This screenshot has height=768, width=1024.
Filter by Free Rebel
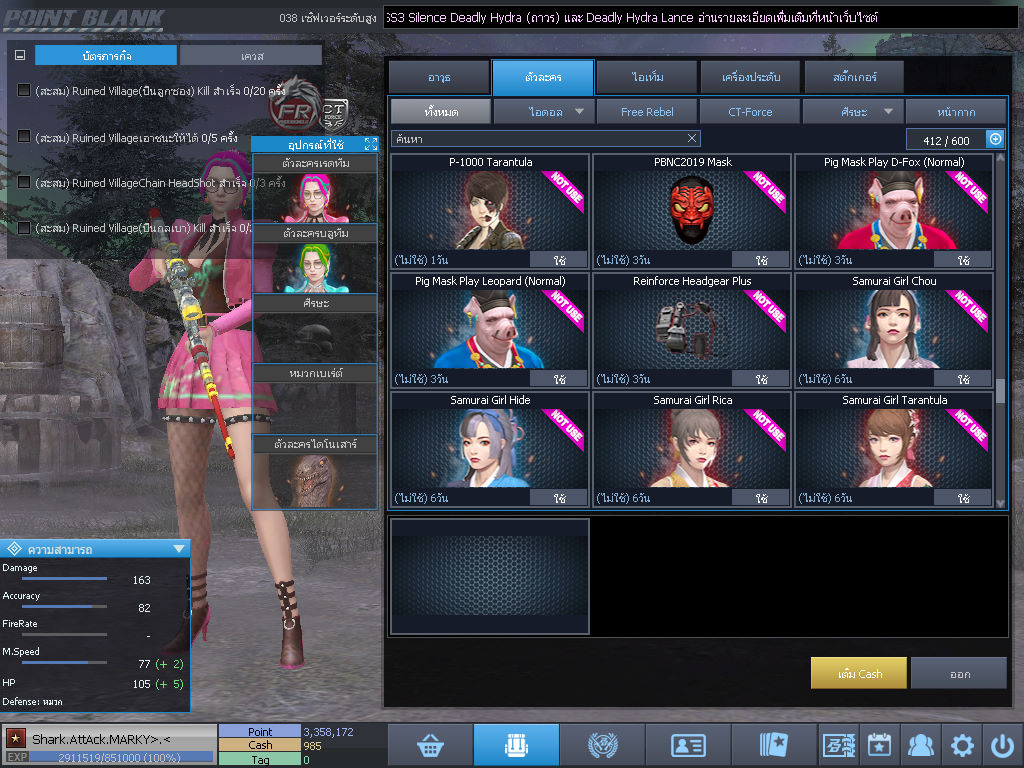647,112
